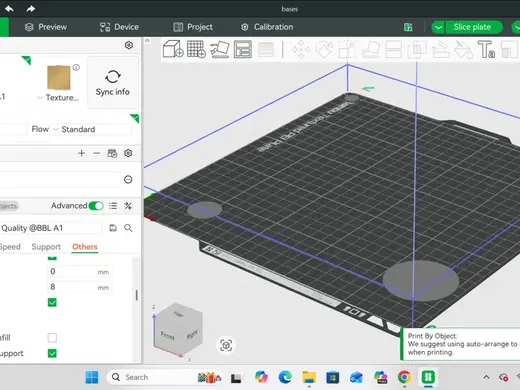The width and height of the screenshot is (520, 390).
Task: Click the compare presets list icon
Action: [113, 206]
